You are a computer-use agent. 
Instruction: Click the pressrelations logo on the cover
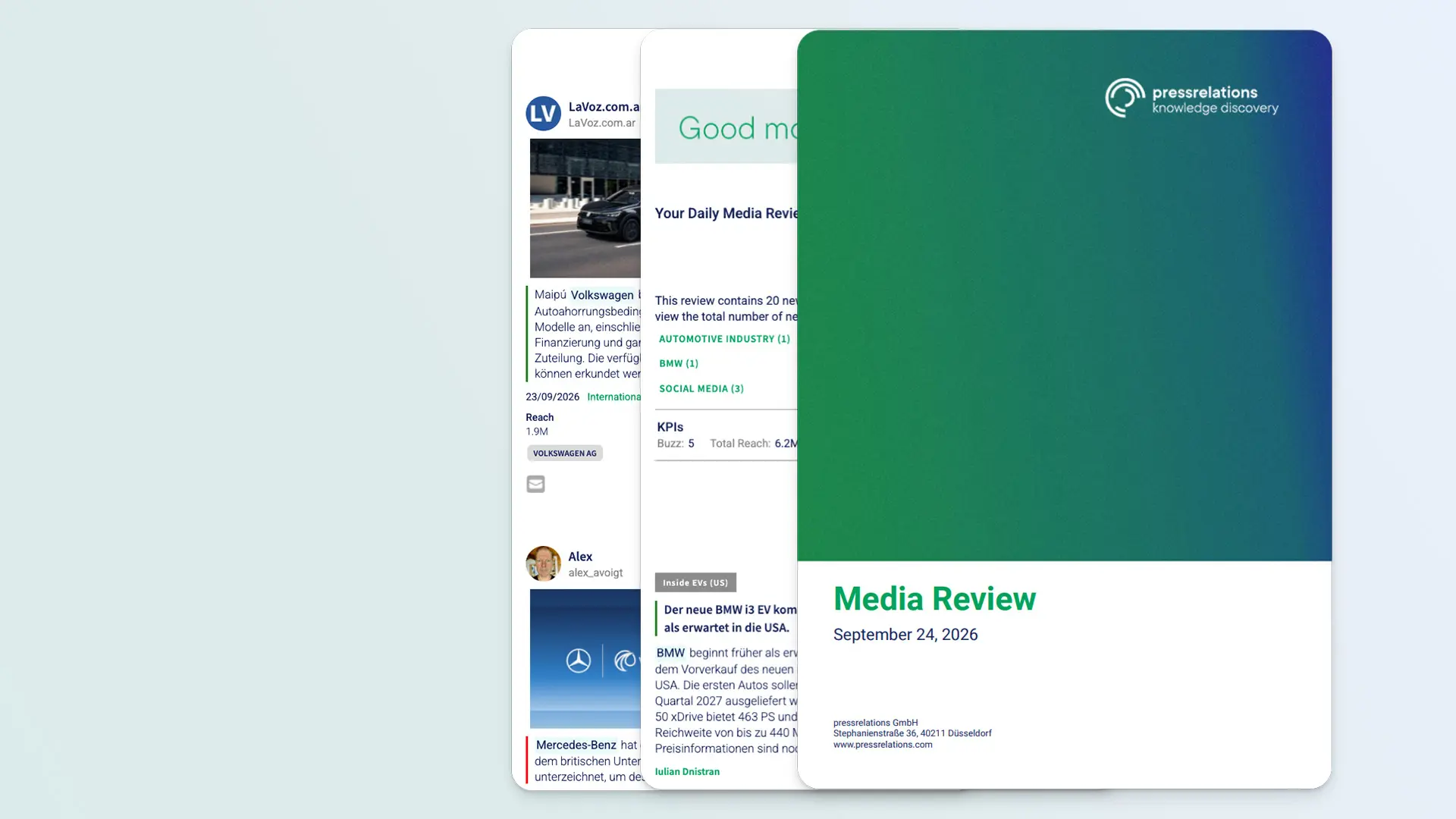(x=1191, y=99)
